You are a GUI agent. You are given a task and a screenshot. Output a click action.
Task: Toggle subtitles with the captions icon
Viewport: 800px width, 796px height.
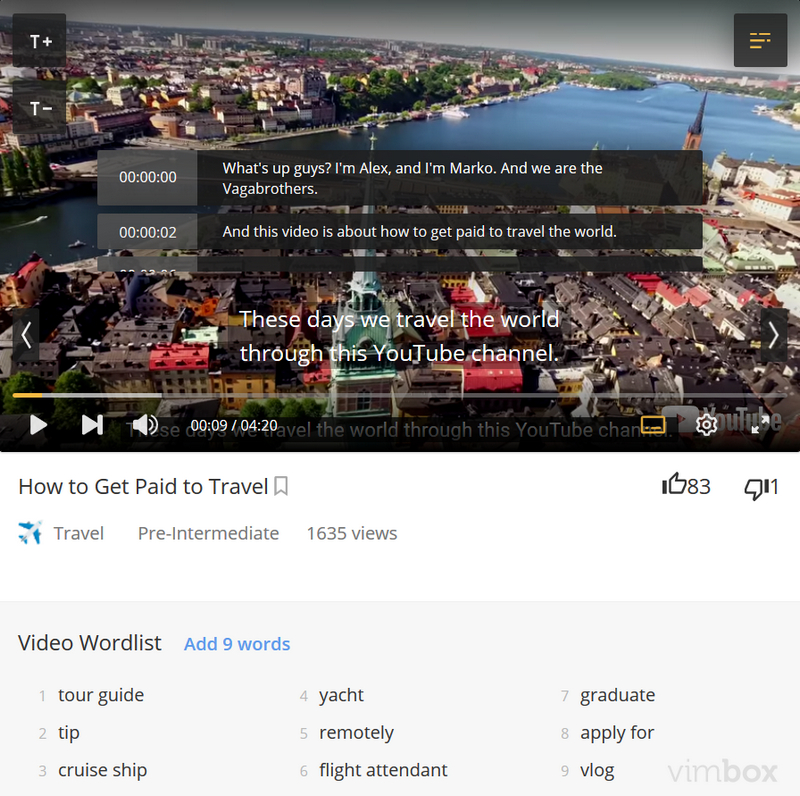653,425
